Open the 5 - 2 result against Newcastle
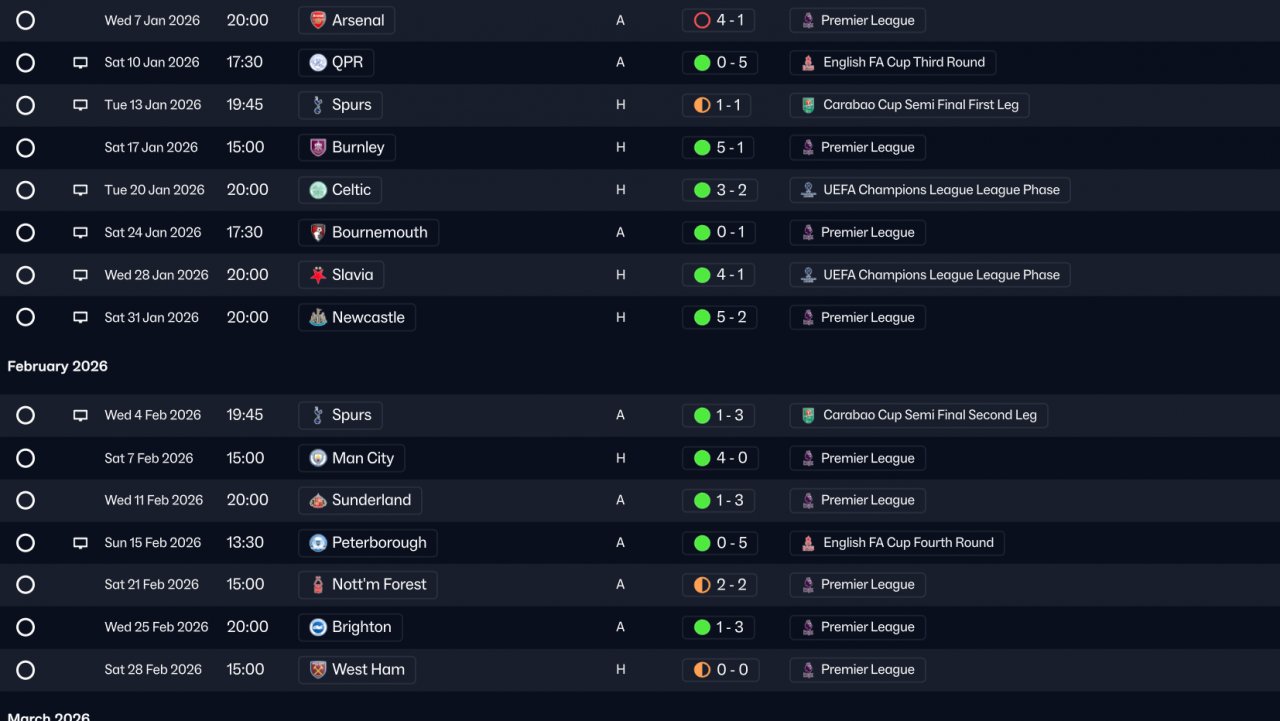This screenshot has width=1280, height=721. pos(720,318)
